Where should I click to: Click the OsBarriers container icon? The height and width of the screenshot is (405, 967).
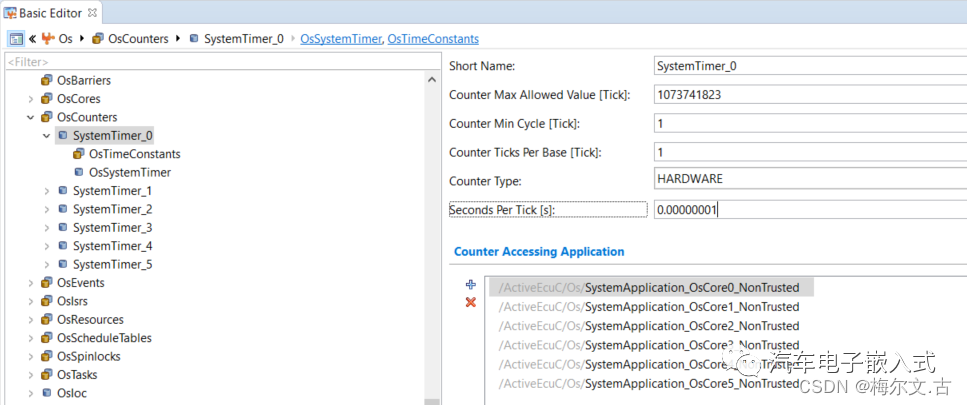(47, 80)
